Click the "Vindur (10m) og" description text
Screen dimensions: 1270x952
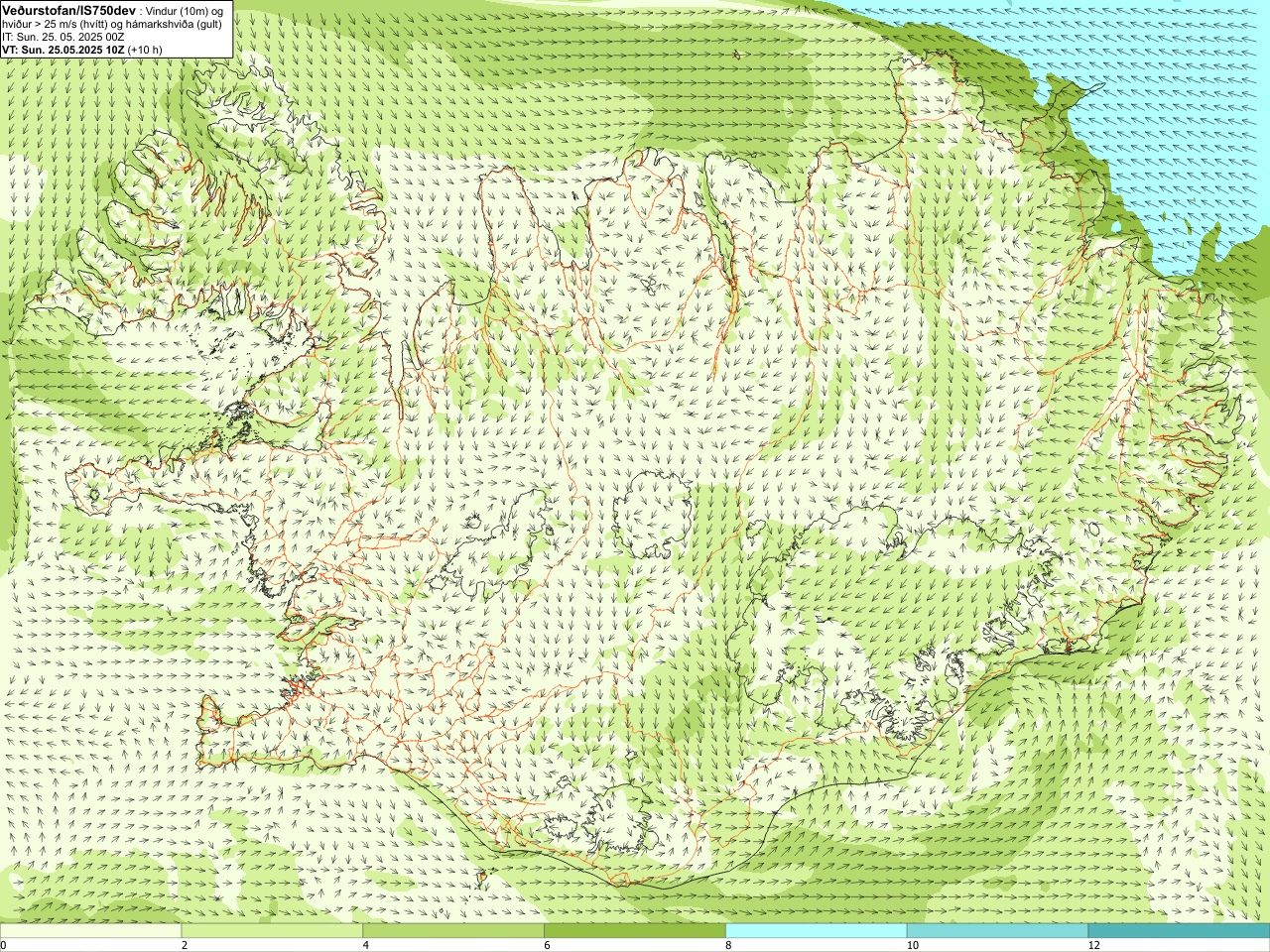pos(185,11)
